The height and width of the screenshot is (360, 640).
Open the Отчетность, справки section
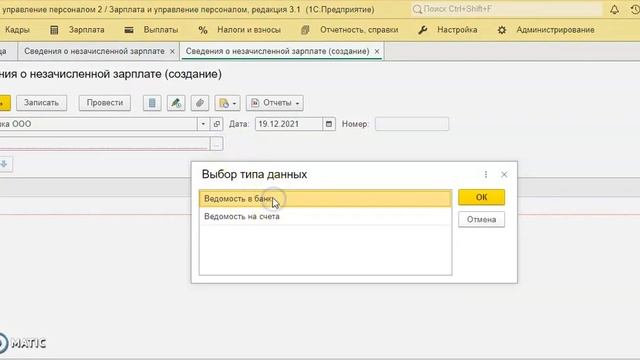[359, 30]
